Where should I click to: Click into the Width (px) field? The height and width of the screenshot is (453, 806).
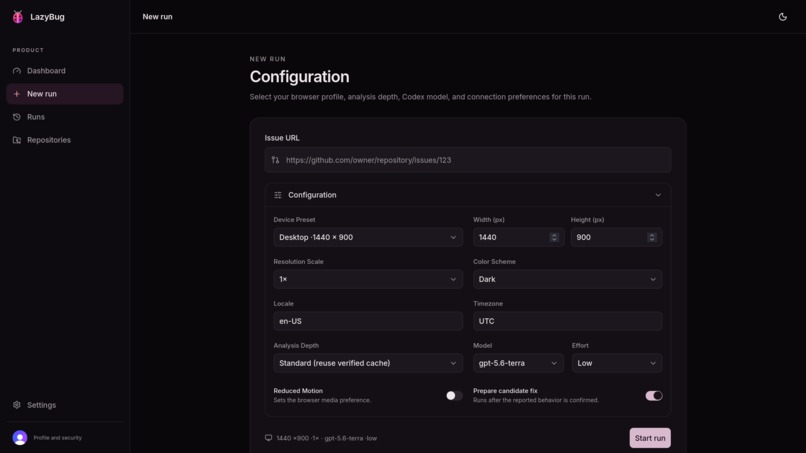pyautogui.click(x=519, y=237)
